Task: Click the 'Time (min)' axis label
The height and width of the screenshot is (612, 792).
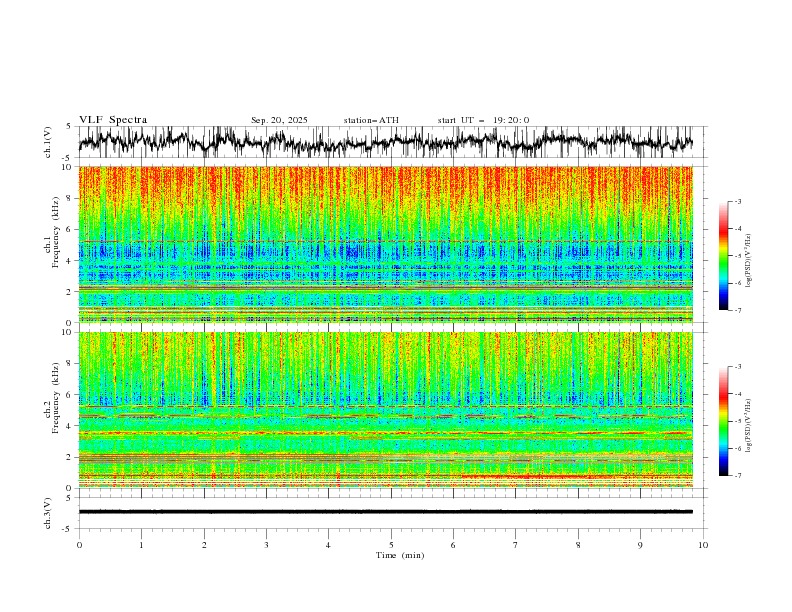Action: click(x=400, y=555)
